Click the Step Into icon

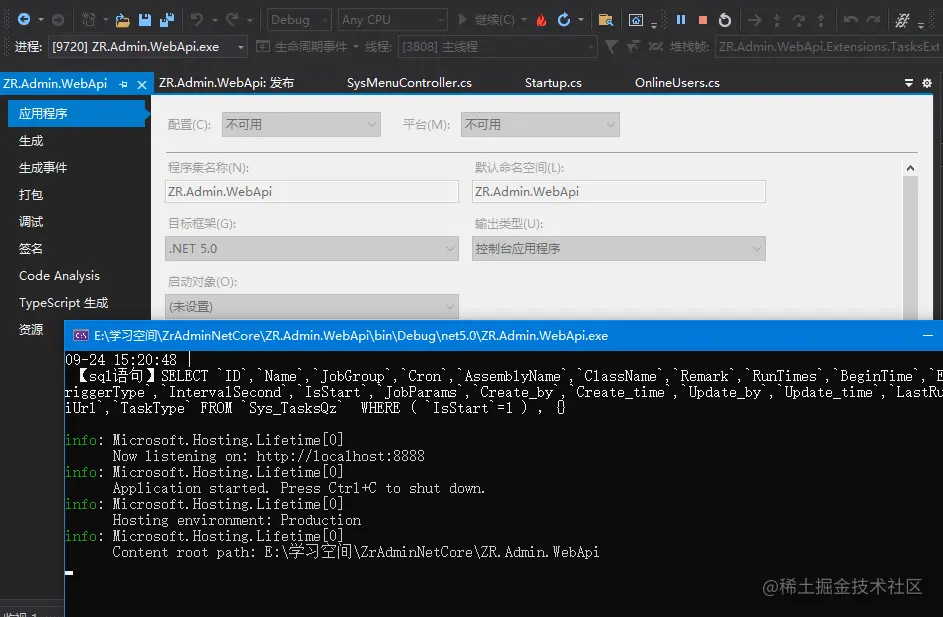pos(777,20)
